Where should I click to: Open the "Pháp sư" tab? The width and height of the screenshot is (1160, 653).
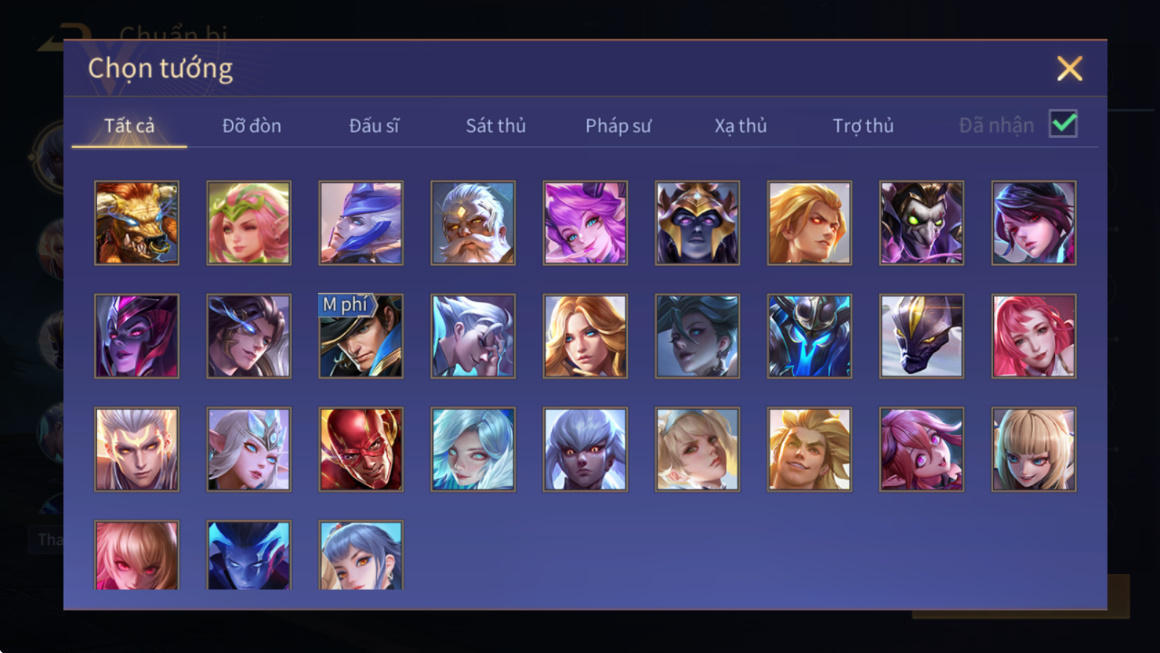(x=618, y=126)
